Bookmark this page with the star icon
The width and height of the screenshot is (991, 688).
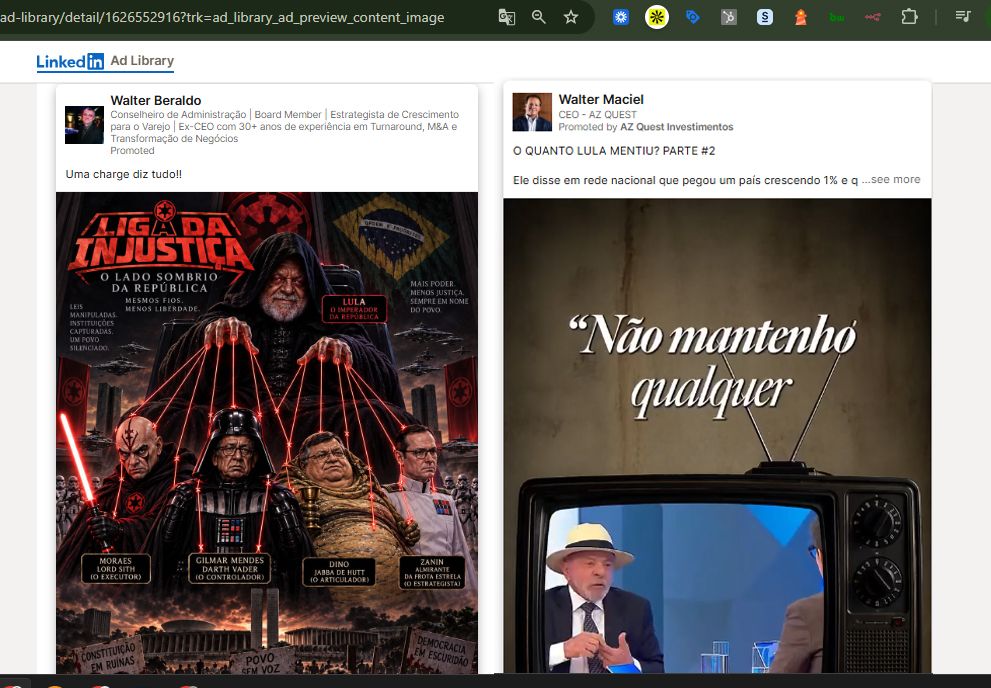(571, 17)
